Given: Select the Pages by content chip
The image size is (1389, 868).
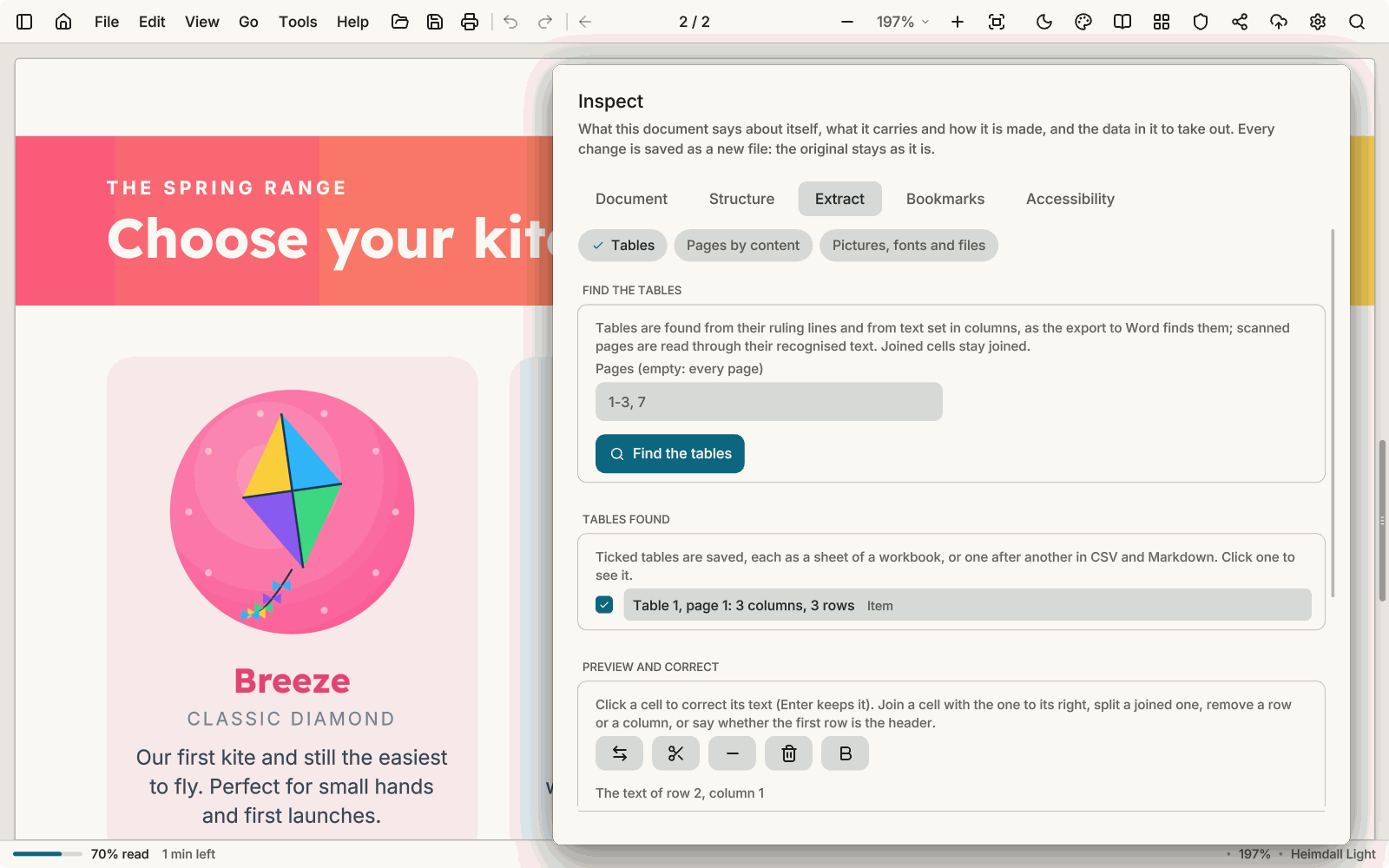Looking at the screenshot, I should point(743,246).
